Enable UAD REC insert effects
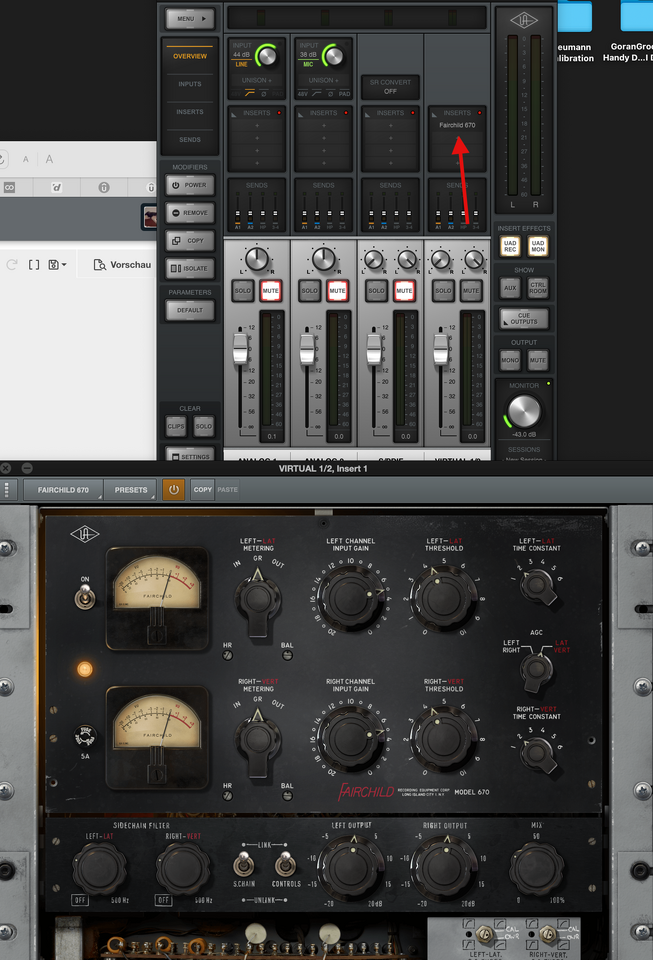 pos(510,246)
